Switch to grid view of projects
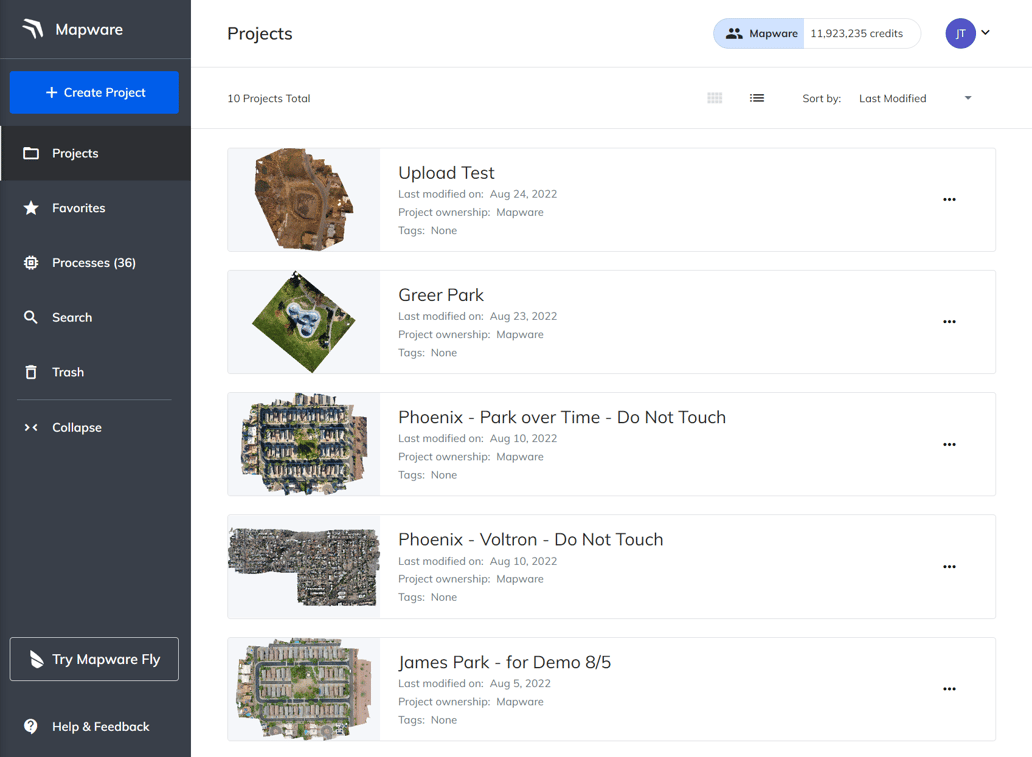This screenshot has width=1032, height=757. click(714, 98)
